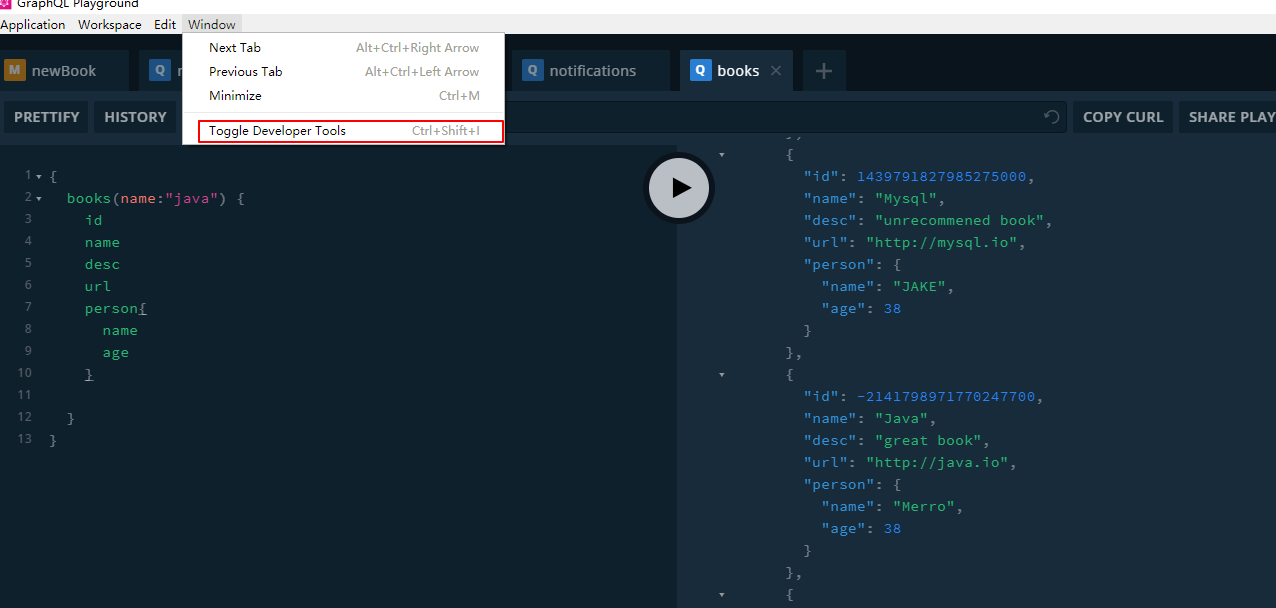The height and width of the screenshot is (608, 1276).
Task: Run the query with the play button
Action: (680, 187)
